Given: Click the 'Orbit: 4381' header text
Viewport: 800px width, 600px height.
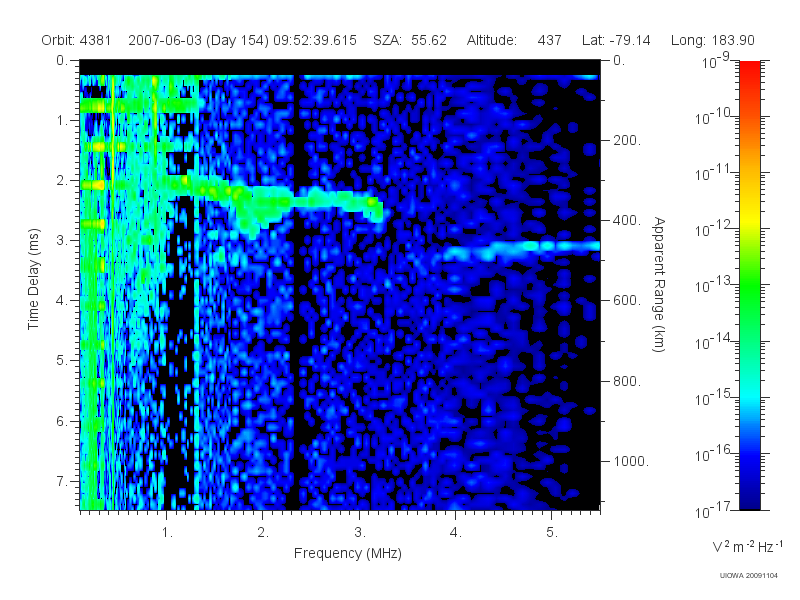Looking at the screenshot, I should coord(76,40).
